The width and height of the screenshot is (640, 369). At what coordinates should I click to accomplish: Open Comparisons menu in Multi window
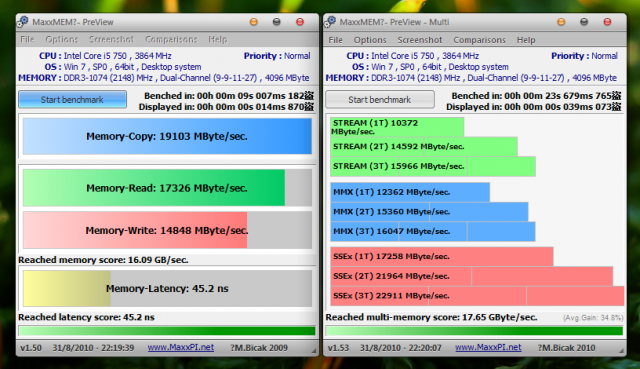(479, 40)
